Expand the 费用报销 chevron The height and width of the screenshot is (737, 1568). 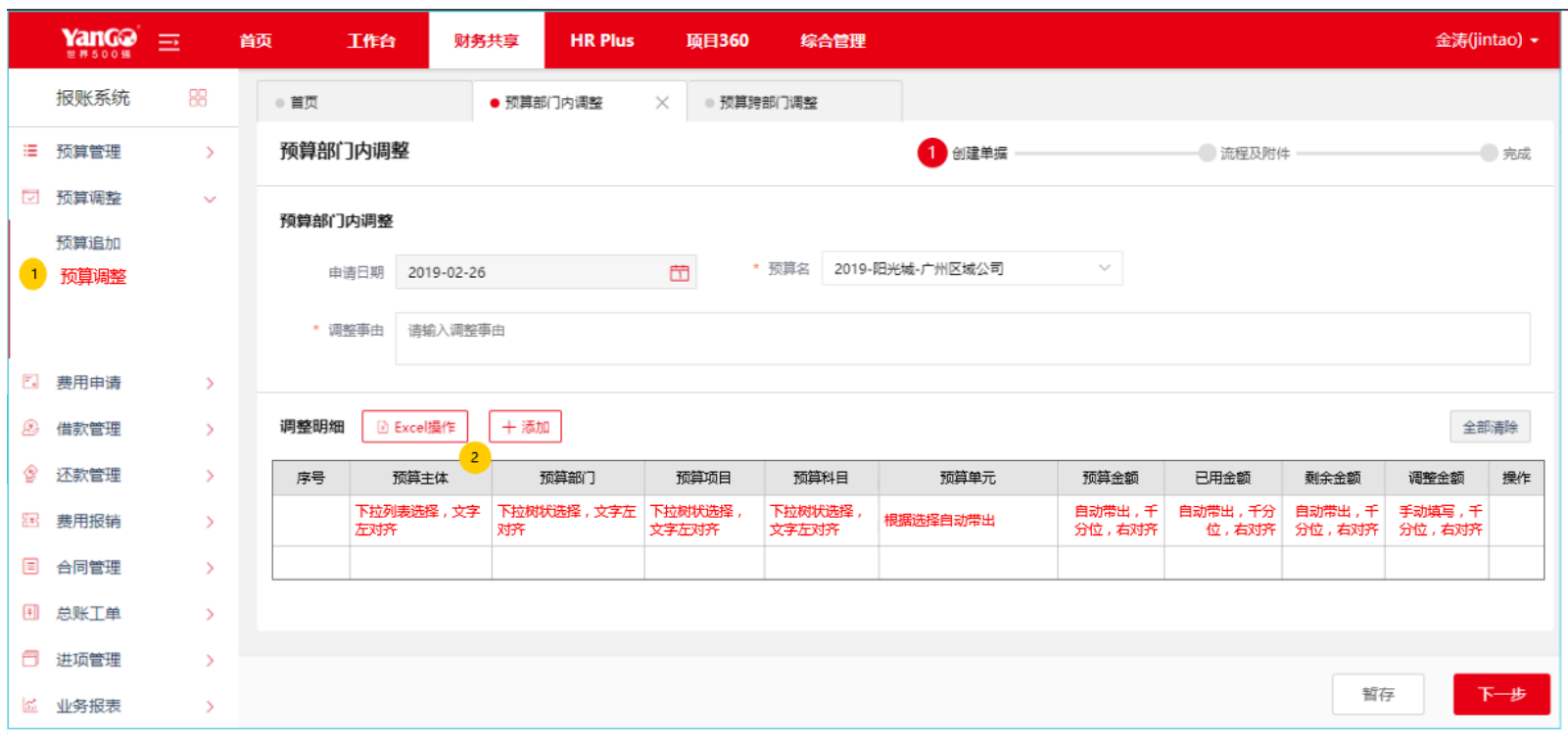(x=210, y=522)
